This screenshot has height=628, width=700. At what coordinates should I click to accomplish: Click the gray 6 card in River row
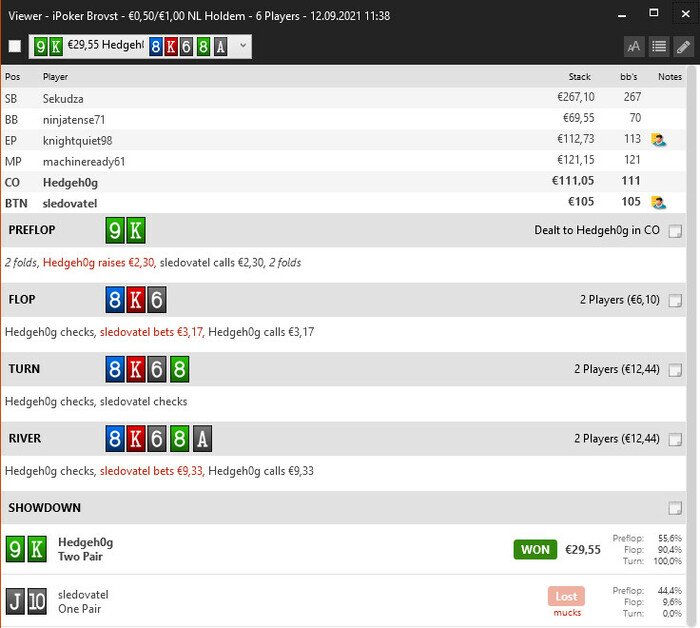157,439
